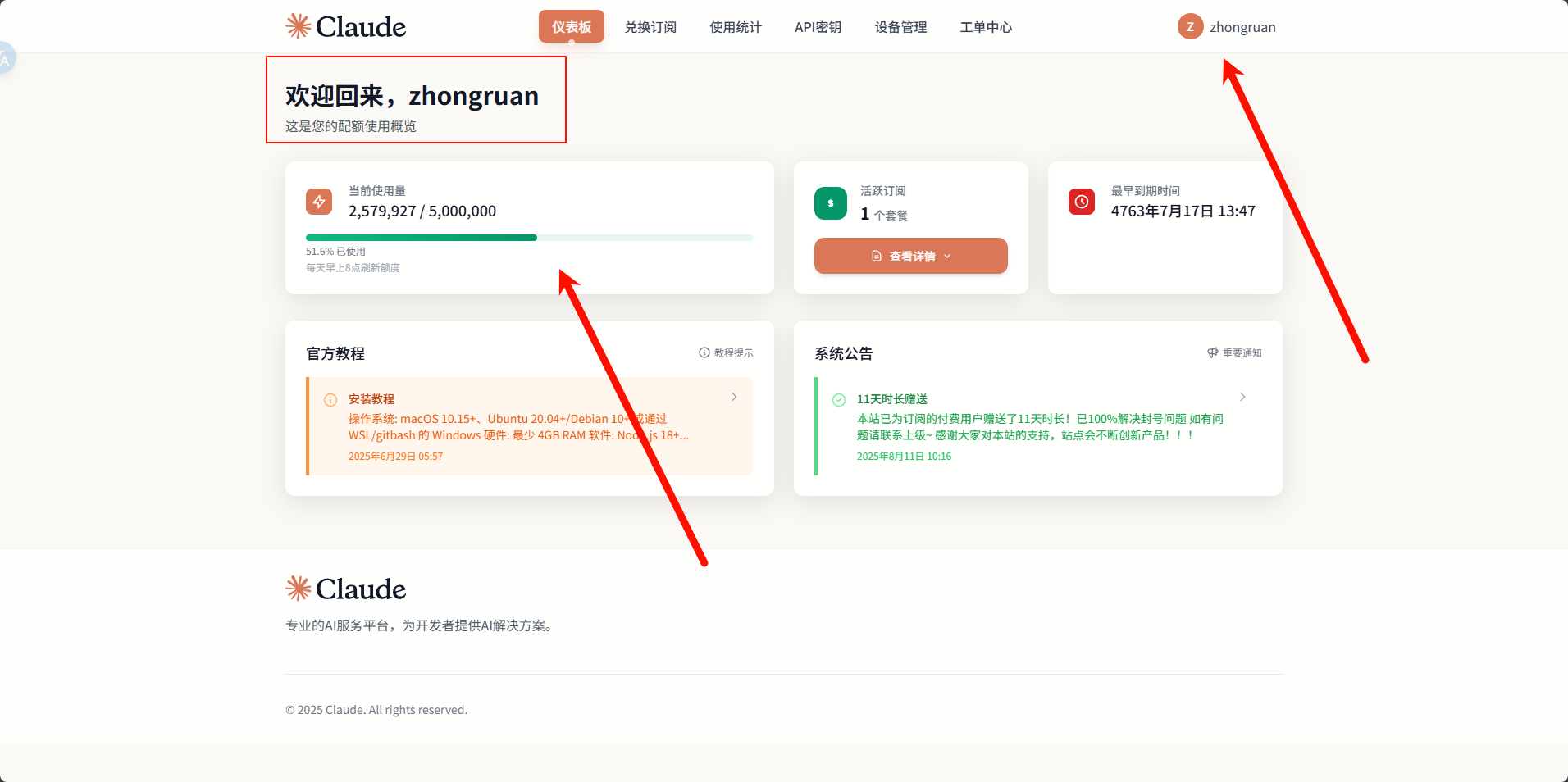Viewport: 1568px width, 782px height.
Task: Expand the 查看详情 dropdown button
Action: (x=911, y=256)
